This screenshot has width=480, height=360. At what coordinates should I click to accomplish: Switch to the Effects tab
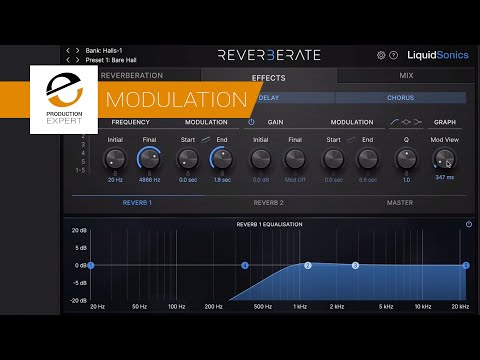[269, 78]
